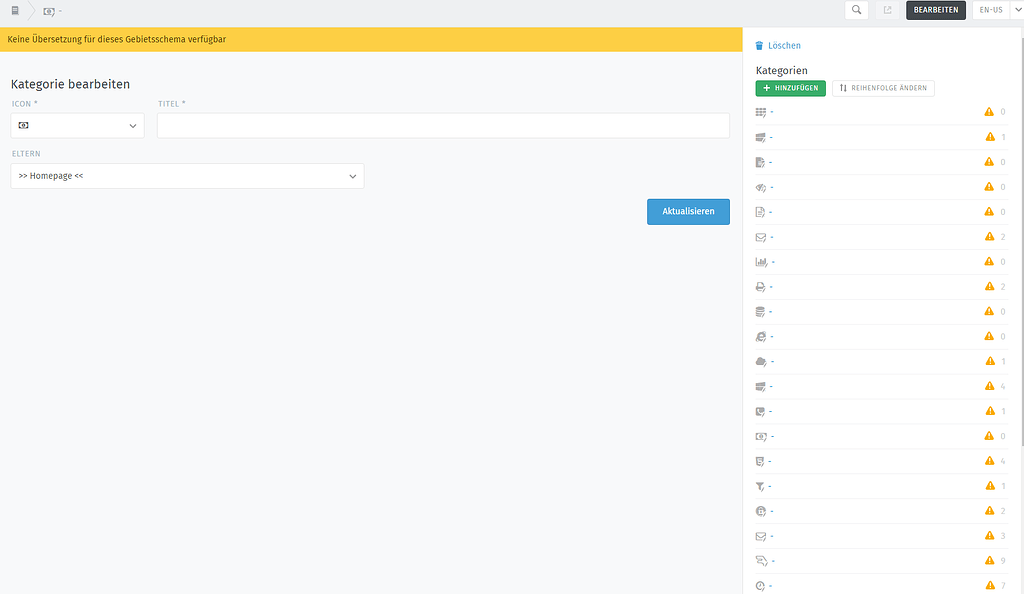The width and height of the screenshot is (1024, 594).
Task: Click count 9 in handshake row
Action: pos(1003,561)
